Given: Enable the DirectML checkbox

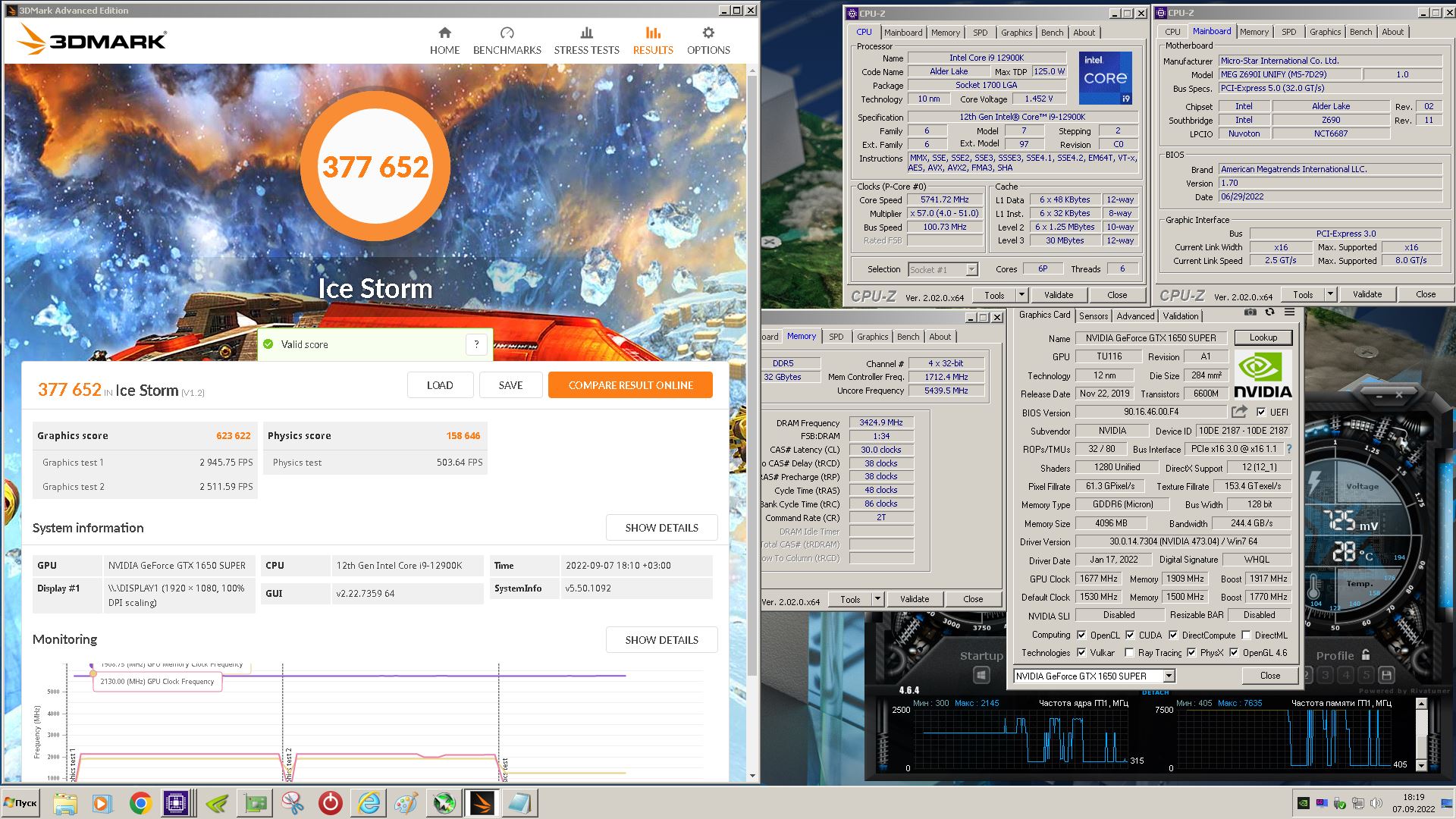Looking at the screenshot, I should tap(1246, 635).
